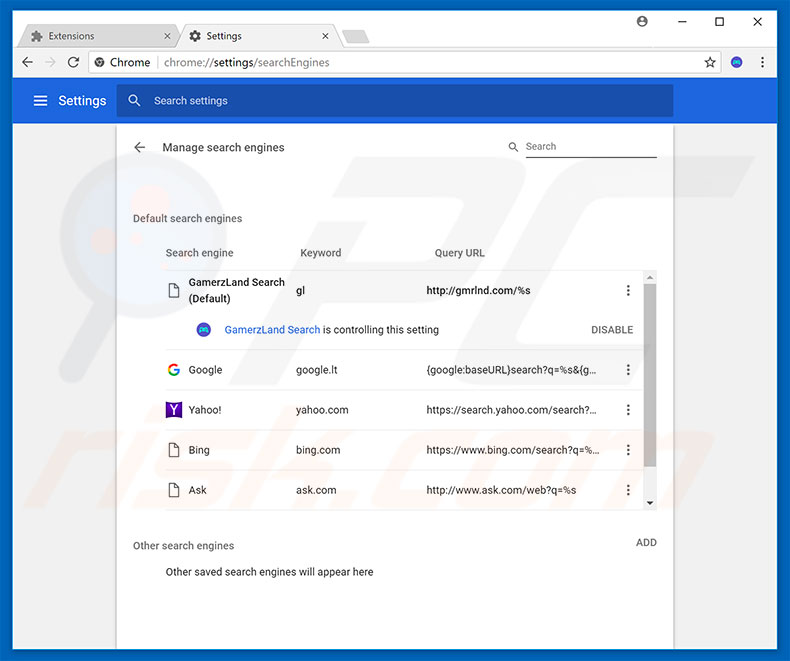Open more actions for Yahoo! engine
Viewport: 790px width, 661px height.
[628, 410]
